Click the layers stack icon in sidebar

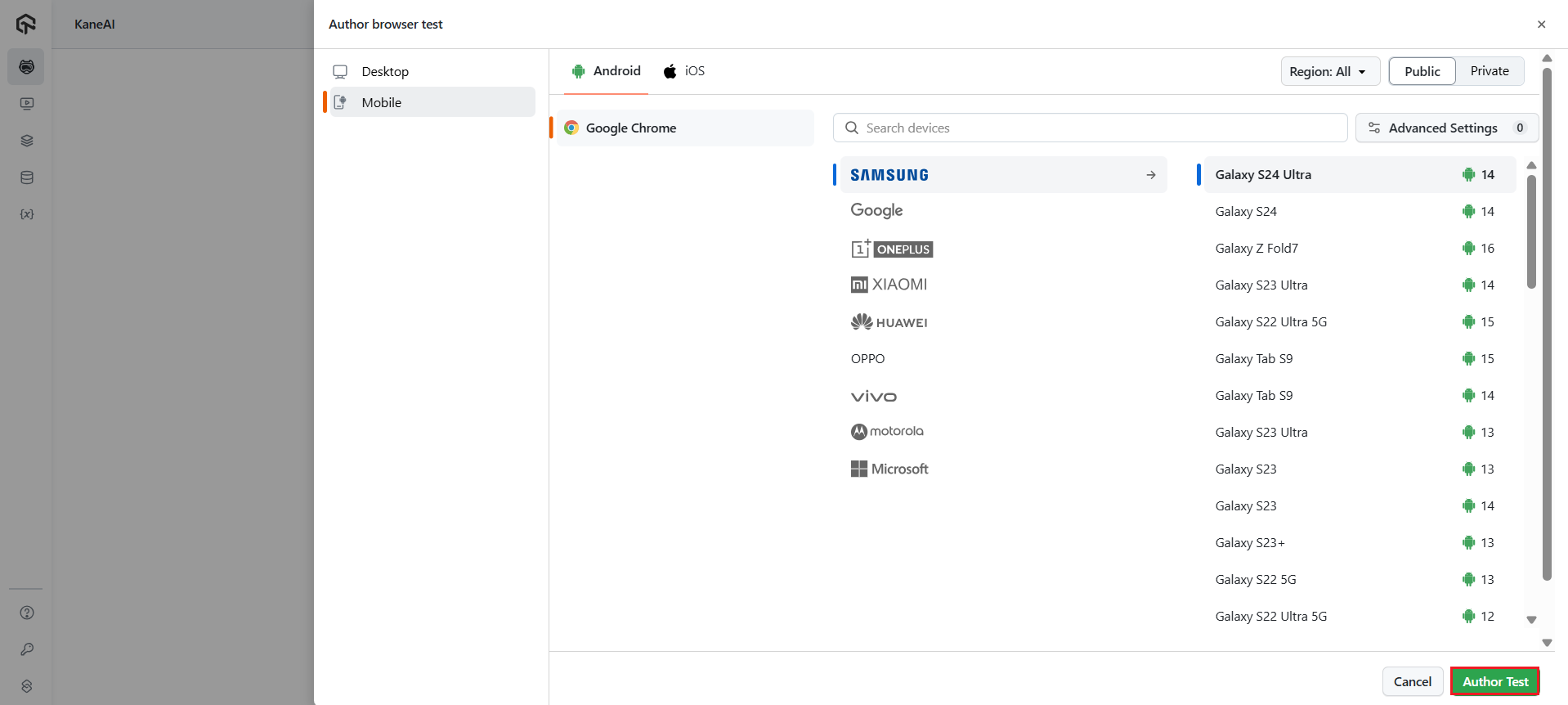26,141
